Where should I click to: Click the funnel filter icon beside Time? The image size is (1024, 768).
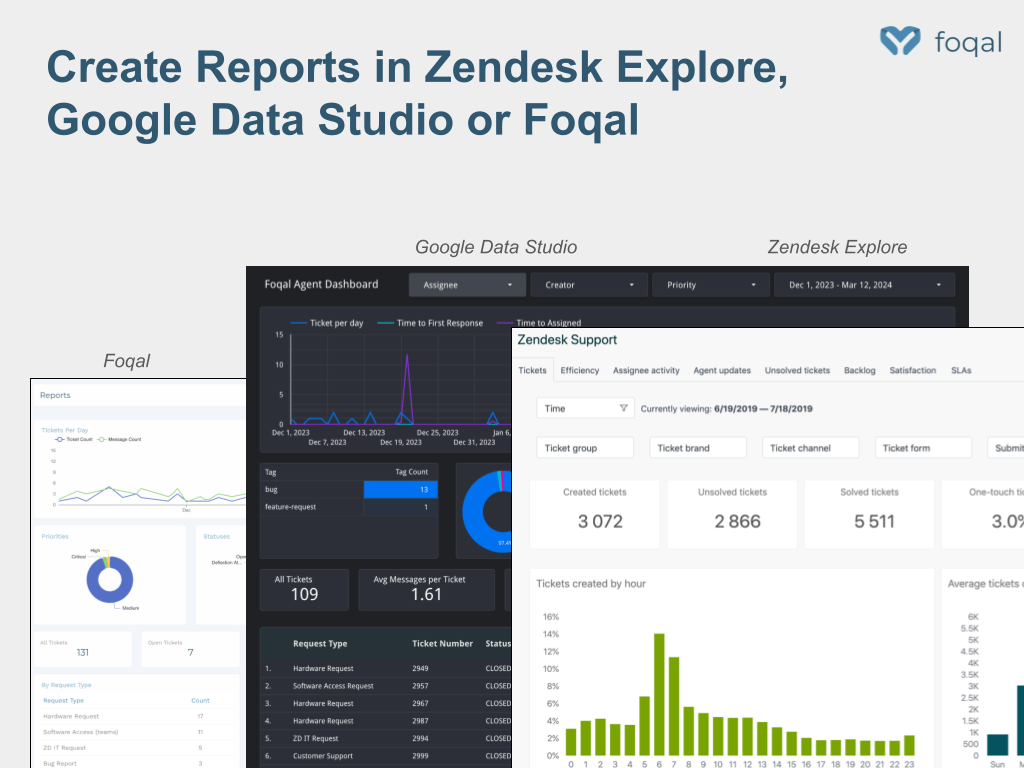[623, 408]
